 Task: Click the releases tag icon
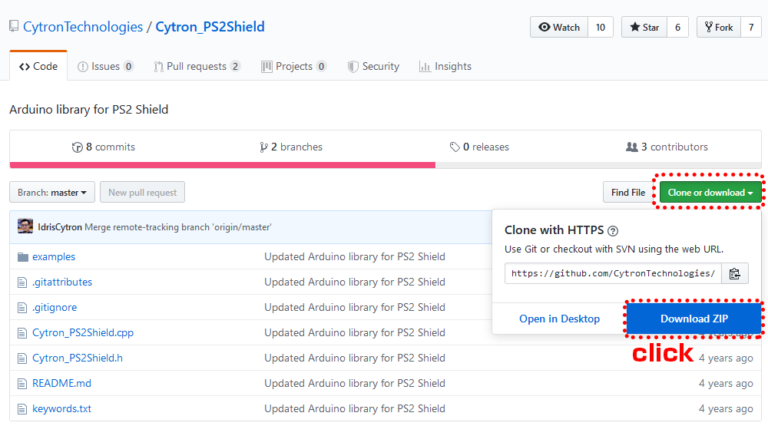pos(454,147)
